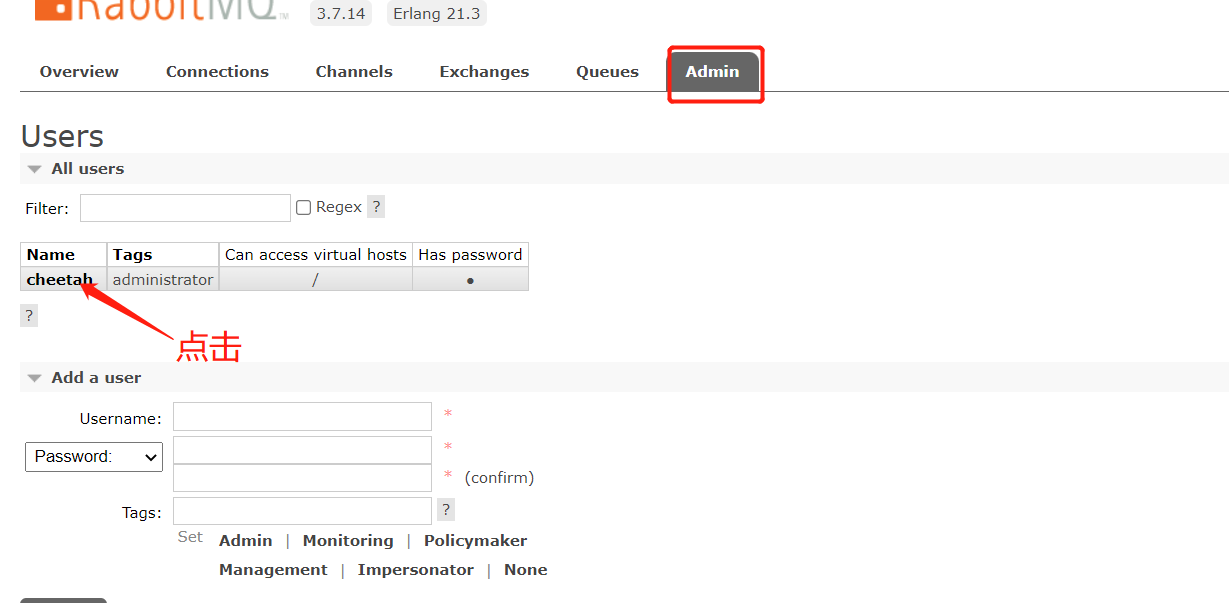The width and height of the screenshot is (1229, 603).
Task: Go to the Channels tab
Action: [354, 72]
